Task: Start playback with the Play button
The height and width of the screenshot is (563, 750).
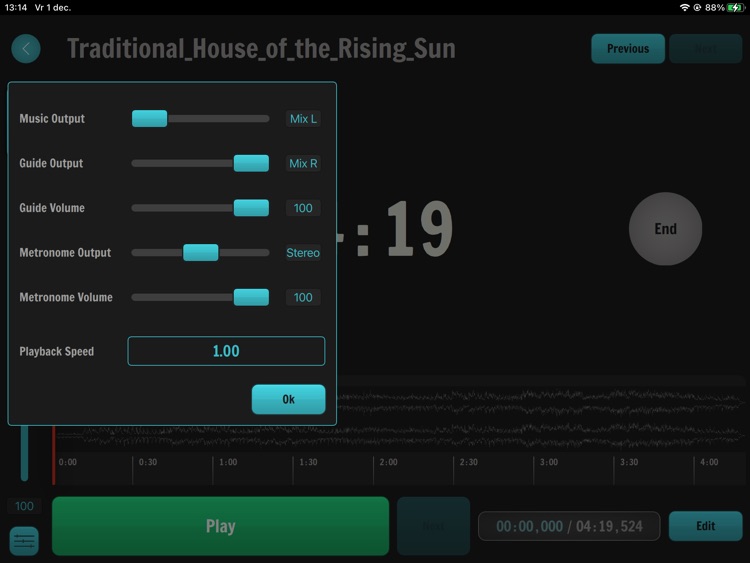Action: 221,526
